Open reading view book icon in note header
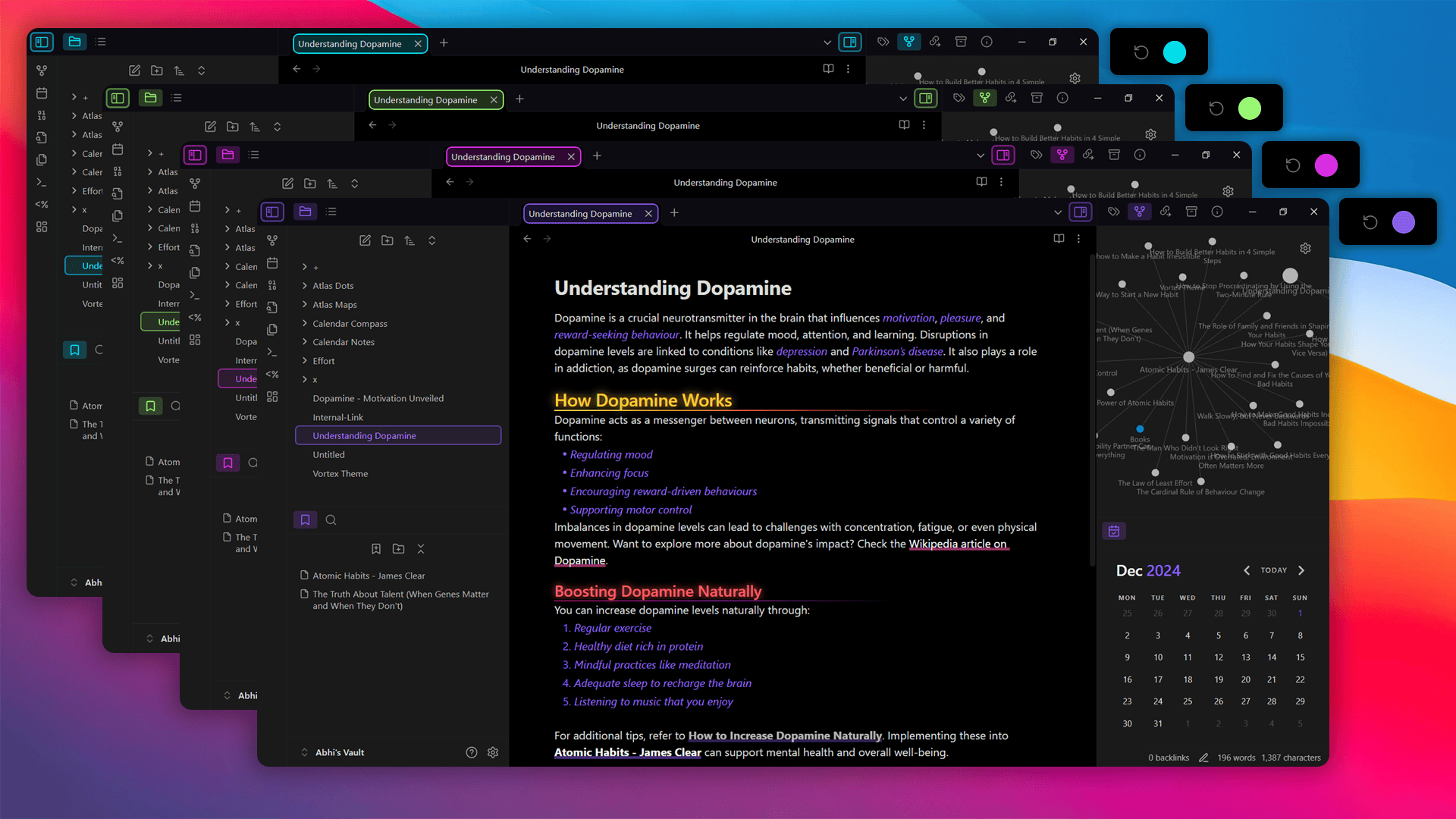This screenshot has height=819, width=1456. pyautogui.click(x=1059, y=239)
